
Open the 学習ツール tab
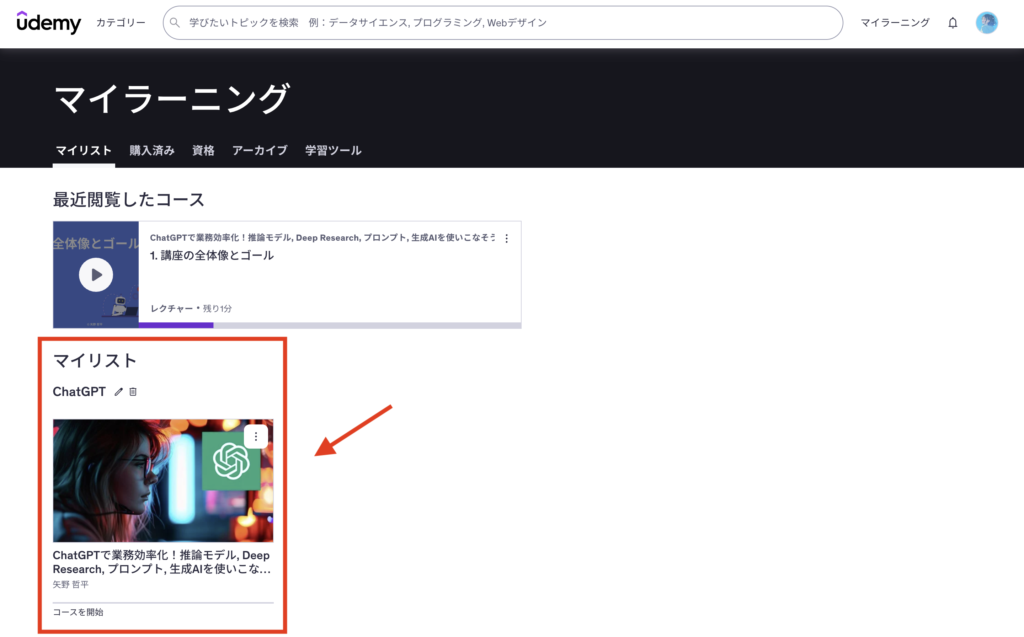(333, 150)
